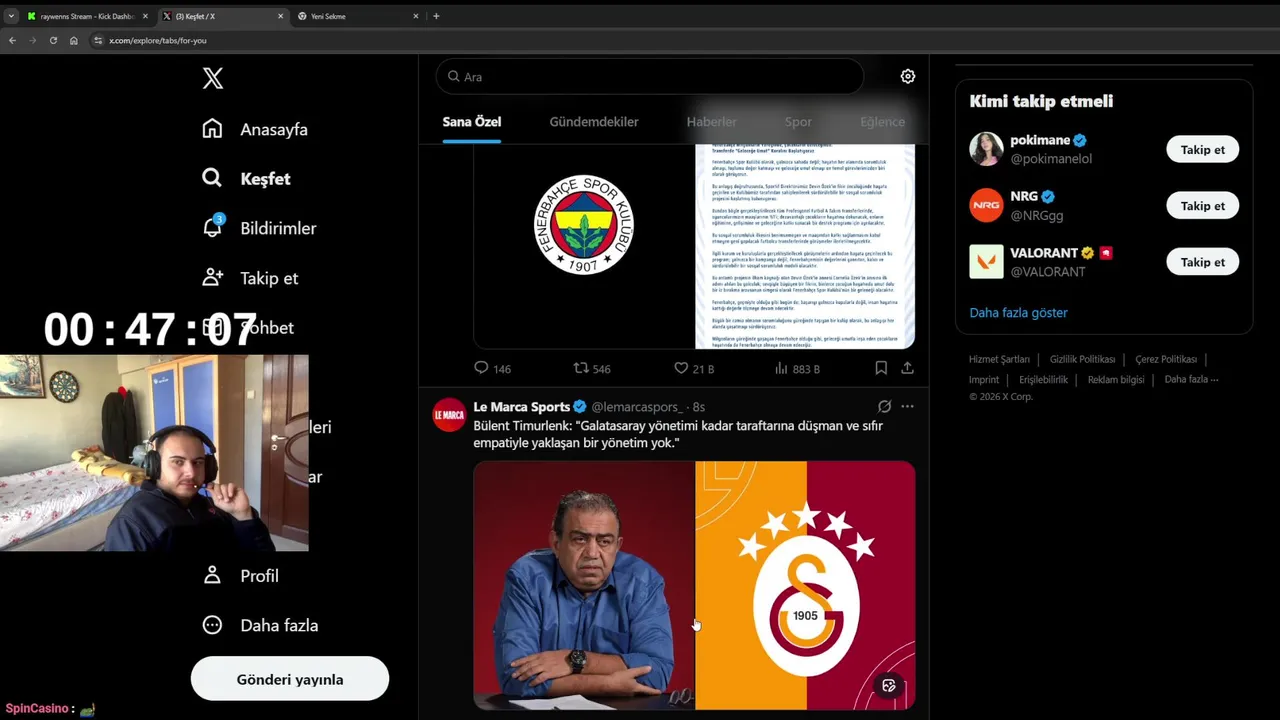Screen dimensions: 1280x720
Task: Select the Keşfet search icon
Action: pos(212,178)
